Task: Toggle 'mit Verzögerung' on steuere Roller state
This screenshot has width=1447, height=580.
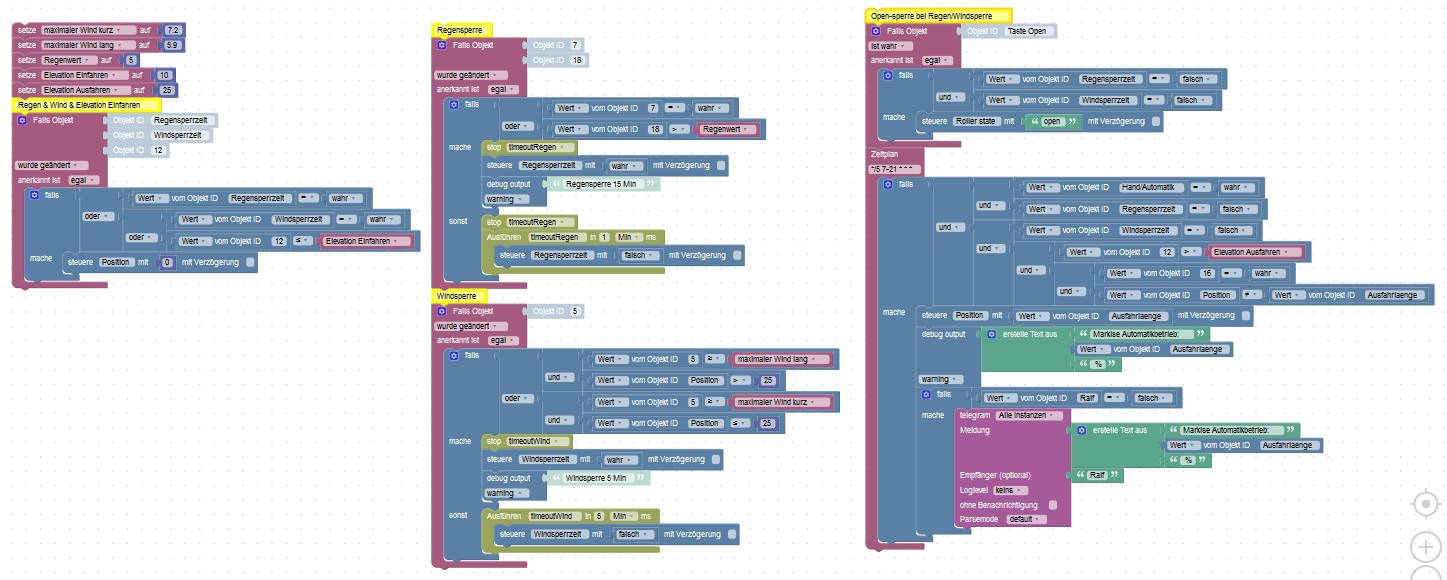Action: coord(1156,121)
